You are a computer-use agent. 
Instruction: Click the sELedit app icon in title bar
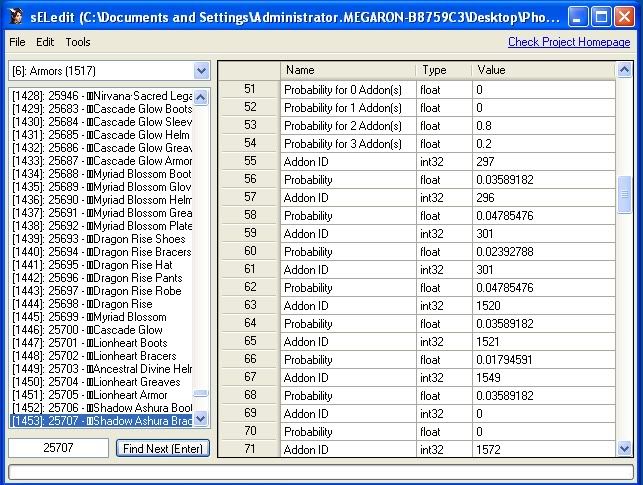pos(14,16)
